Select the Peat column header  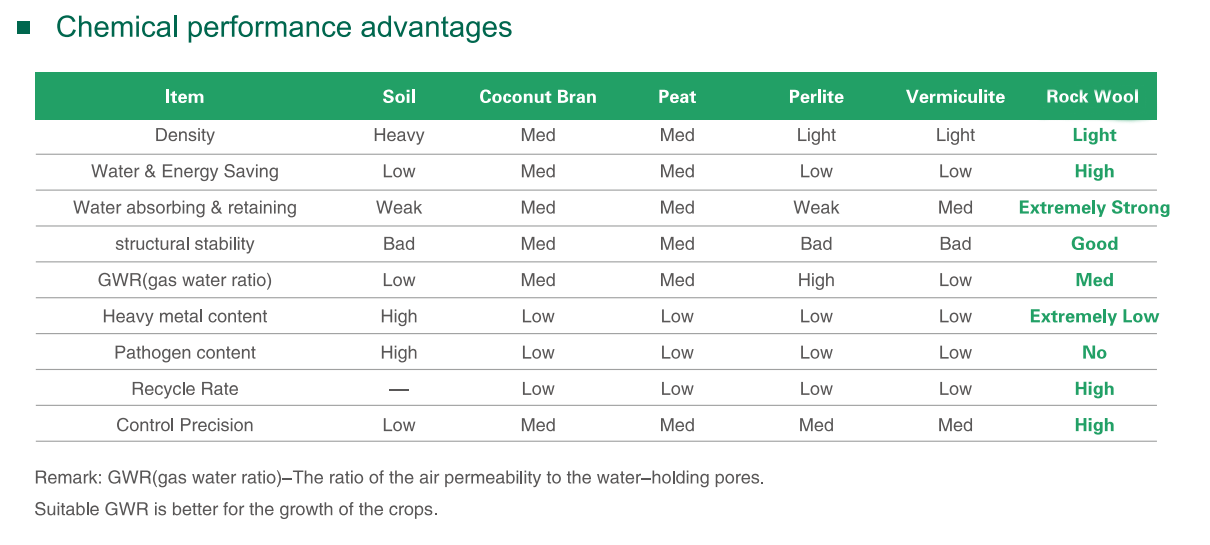677,97
